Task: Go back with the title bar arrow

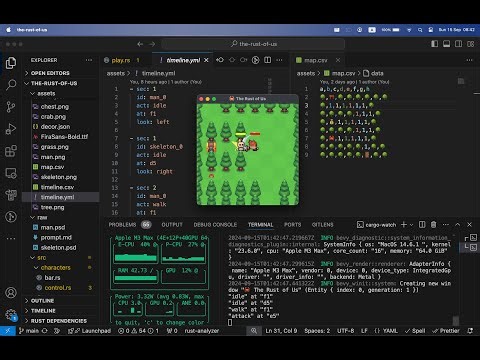Action: [140, 44]
